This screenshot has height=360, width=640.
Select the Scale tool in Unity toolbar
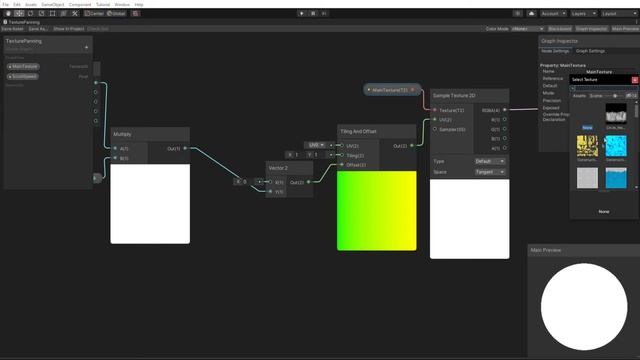(41, 13)
